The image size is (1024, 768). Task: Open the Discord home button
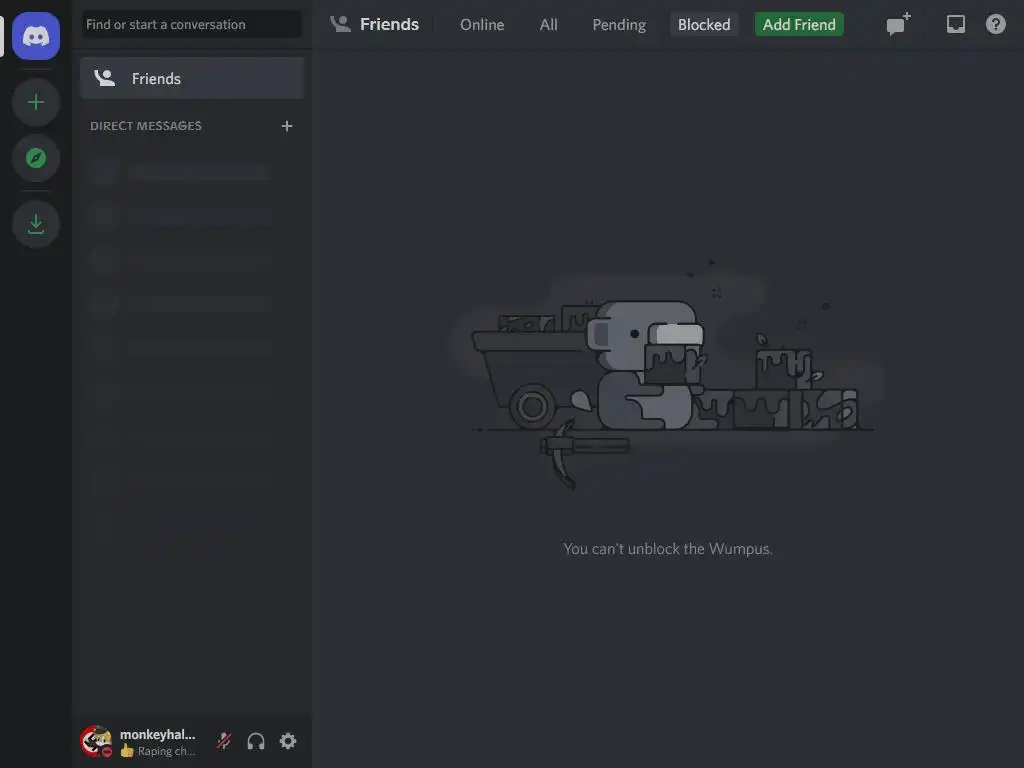click(x=36, y=36)
